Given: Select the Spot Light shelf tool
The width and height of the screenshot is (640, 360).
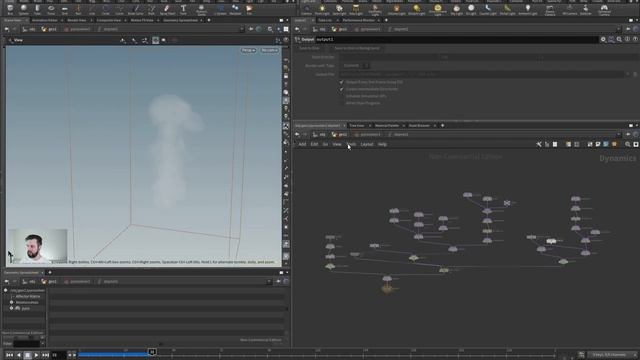Looking at the screenshot, I should tap(339, 9).
